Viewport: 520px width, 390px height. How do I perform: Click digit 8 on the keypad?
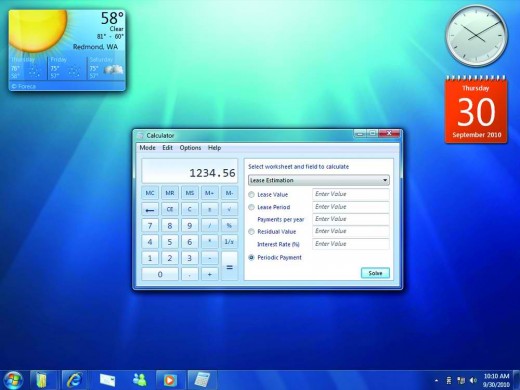170,226
